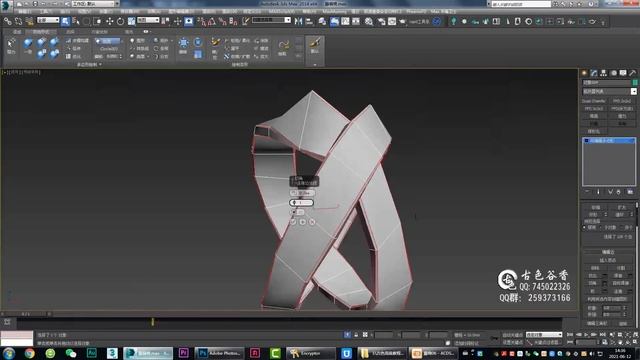The width and height of the screenshot is (640, 360).
Task: Click the Use Pivot Point Center icon
Action: pos(166,21)
